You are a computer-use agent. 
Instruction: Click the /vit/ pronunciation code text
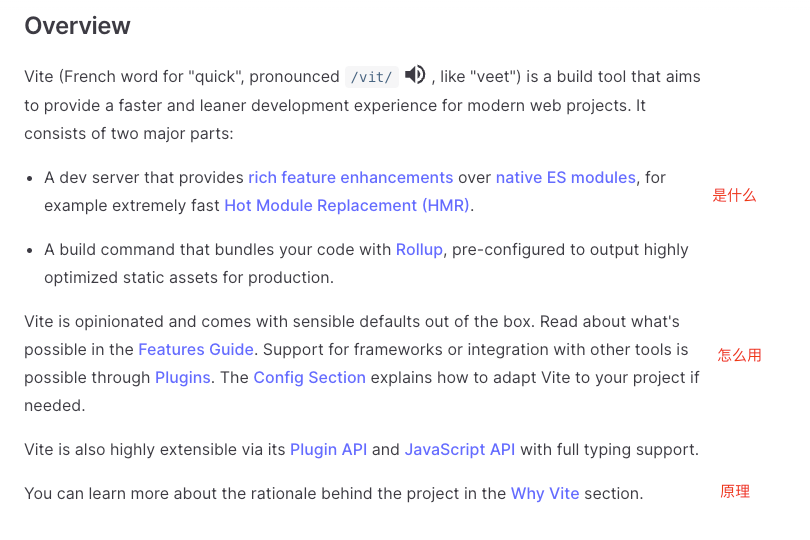(x=371, y=76)
